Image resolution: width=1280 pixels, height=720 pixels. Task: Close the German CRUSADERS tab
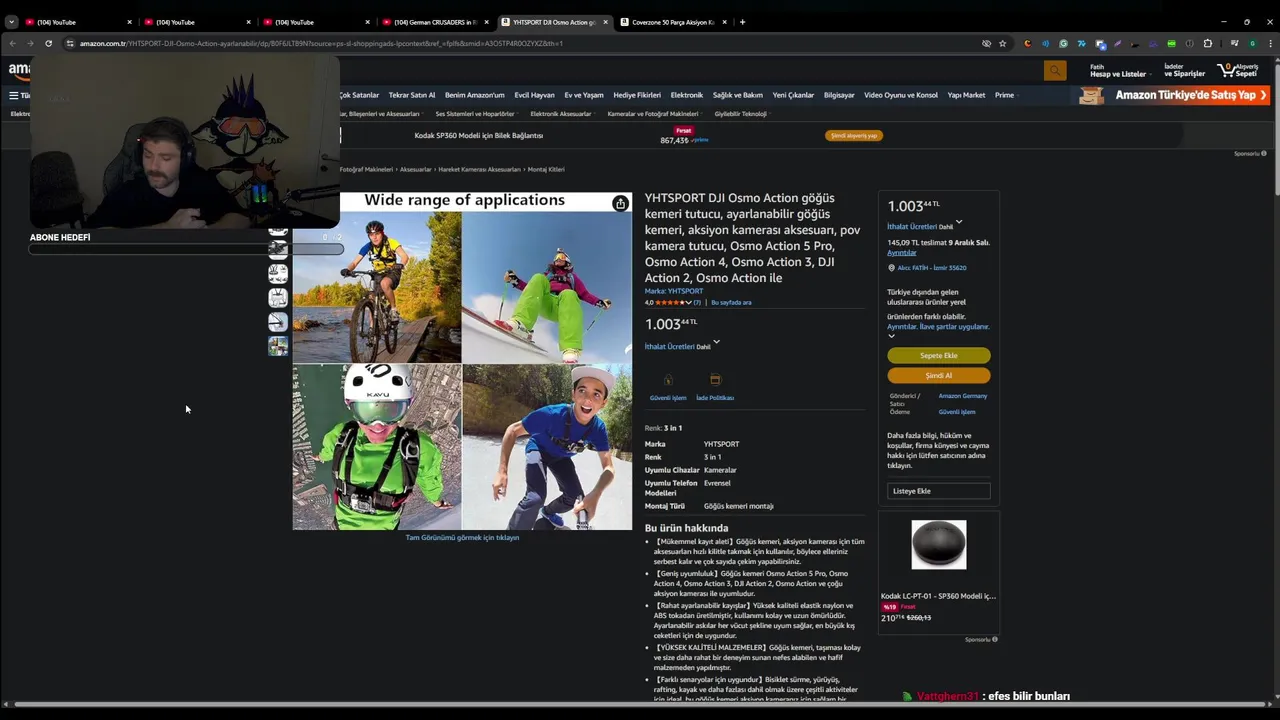pos(487,22)
